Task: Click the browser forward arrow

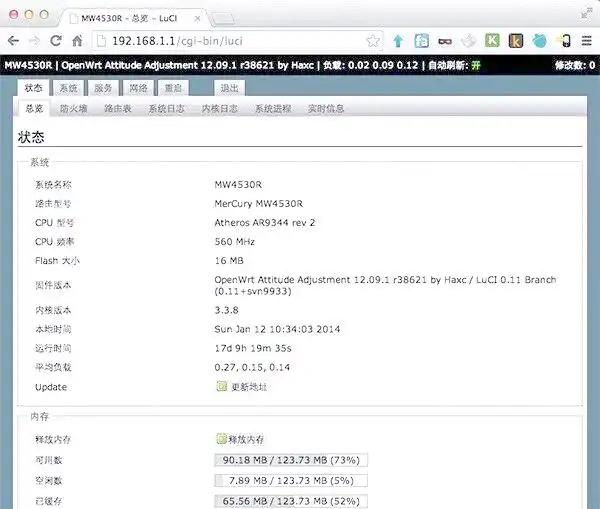Action: [x=34, y=41]
